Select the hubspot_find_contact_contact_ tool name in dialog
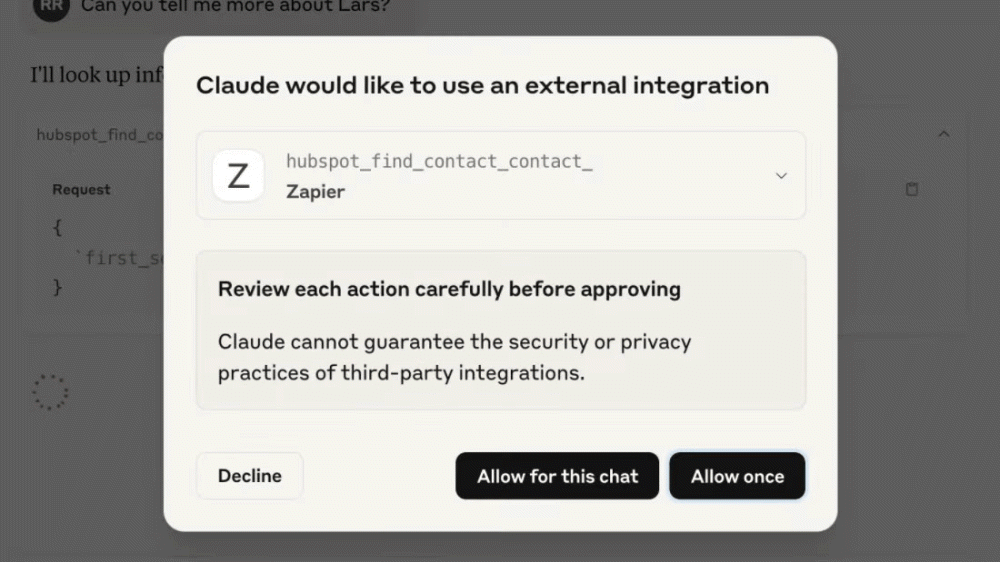Viewport: 1000px width, 562px height. pos(439,161)
